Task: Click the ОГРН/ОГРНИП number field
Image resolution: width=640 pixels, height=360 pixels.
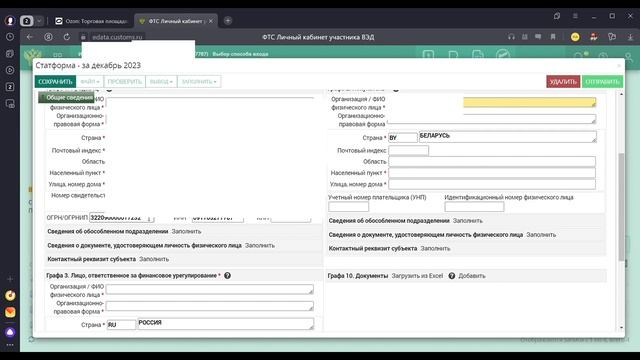Action: [x=122, y=218]
